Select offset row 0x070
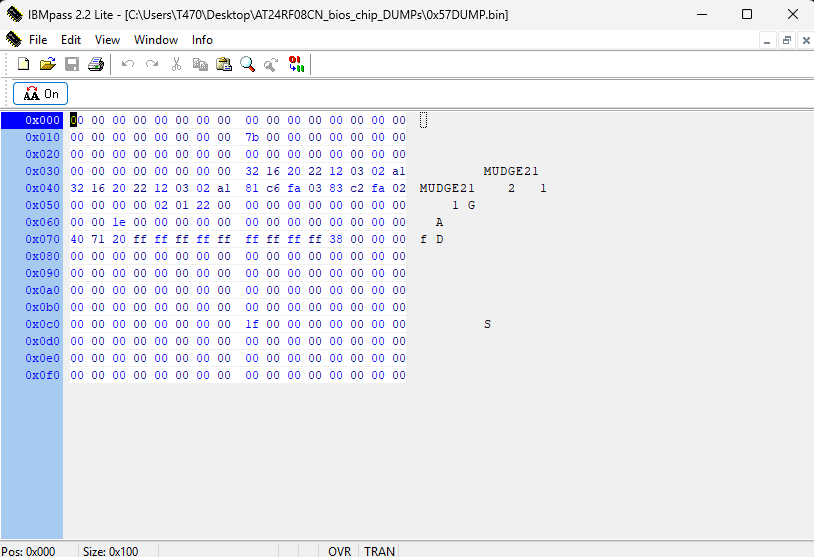This screenshot has height=557, width=814. click(43, 239)
